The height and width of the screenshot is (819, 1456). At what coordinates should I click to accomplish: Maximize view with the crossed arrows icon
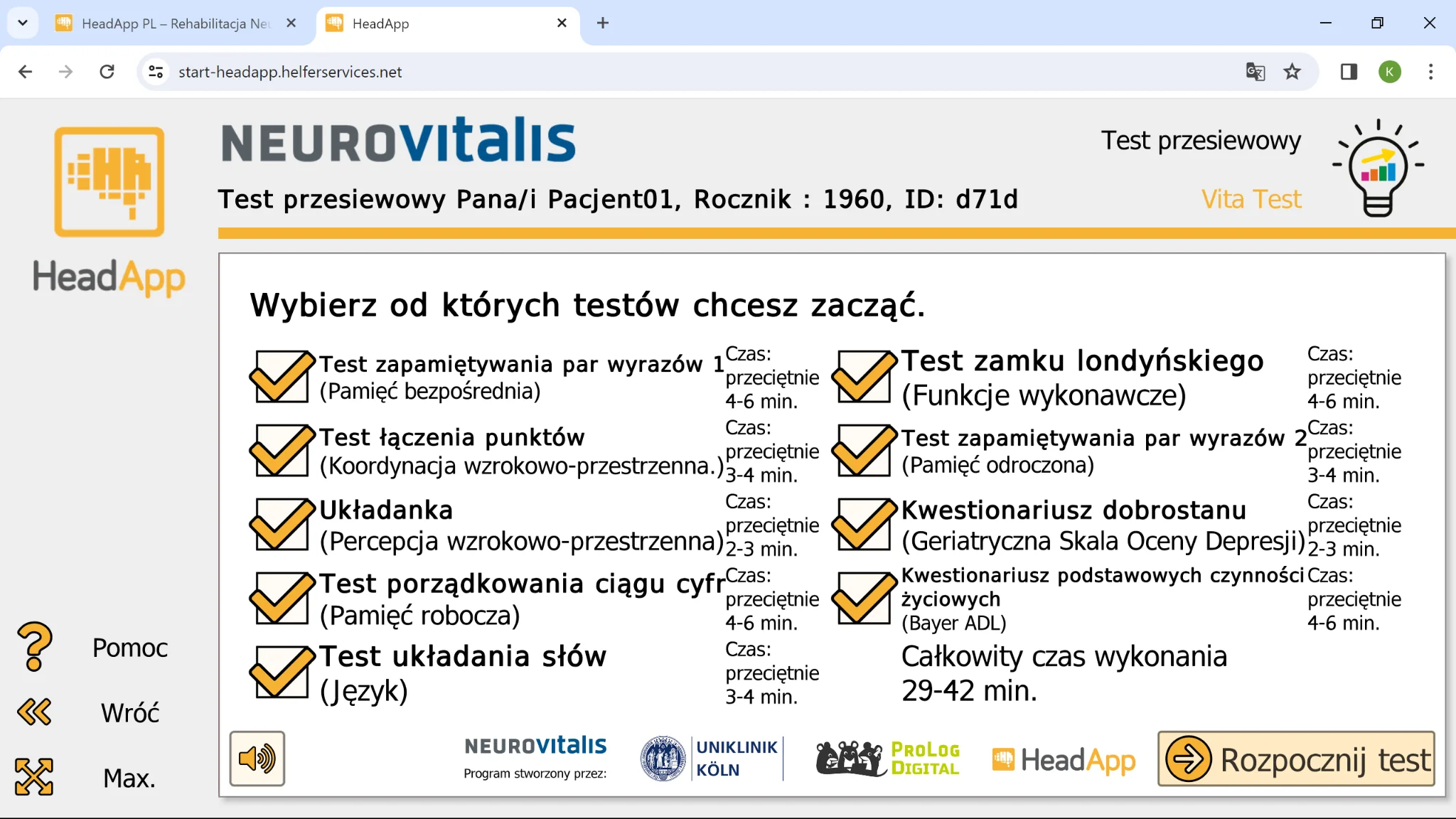pos(34,776)
